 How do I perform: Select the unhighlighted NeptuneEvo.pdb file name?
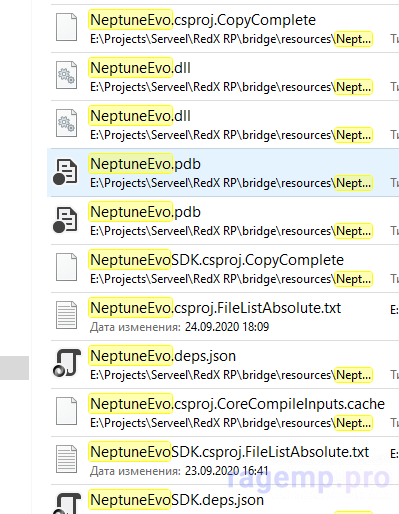click(x=145, y=212)
